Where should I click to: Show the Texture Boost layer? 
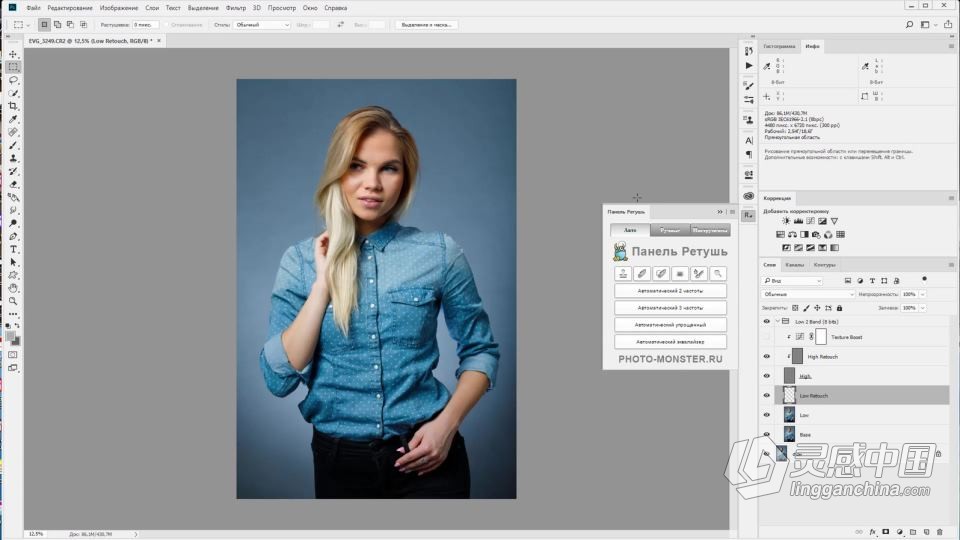[x=767, y=337]
